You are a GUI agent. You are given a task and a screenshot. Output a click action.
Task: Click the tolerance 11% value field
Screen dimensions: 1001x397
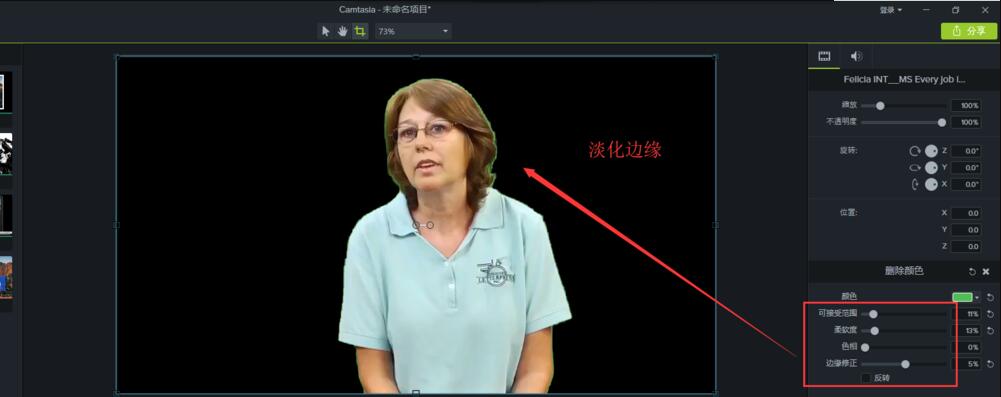tap(966, 314)
